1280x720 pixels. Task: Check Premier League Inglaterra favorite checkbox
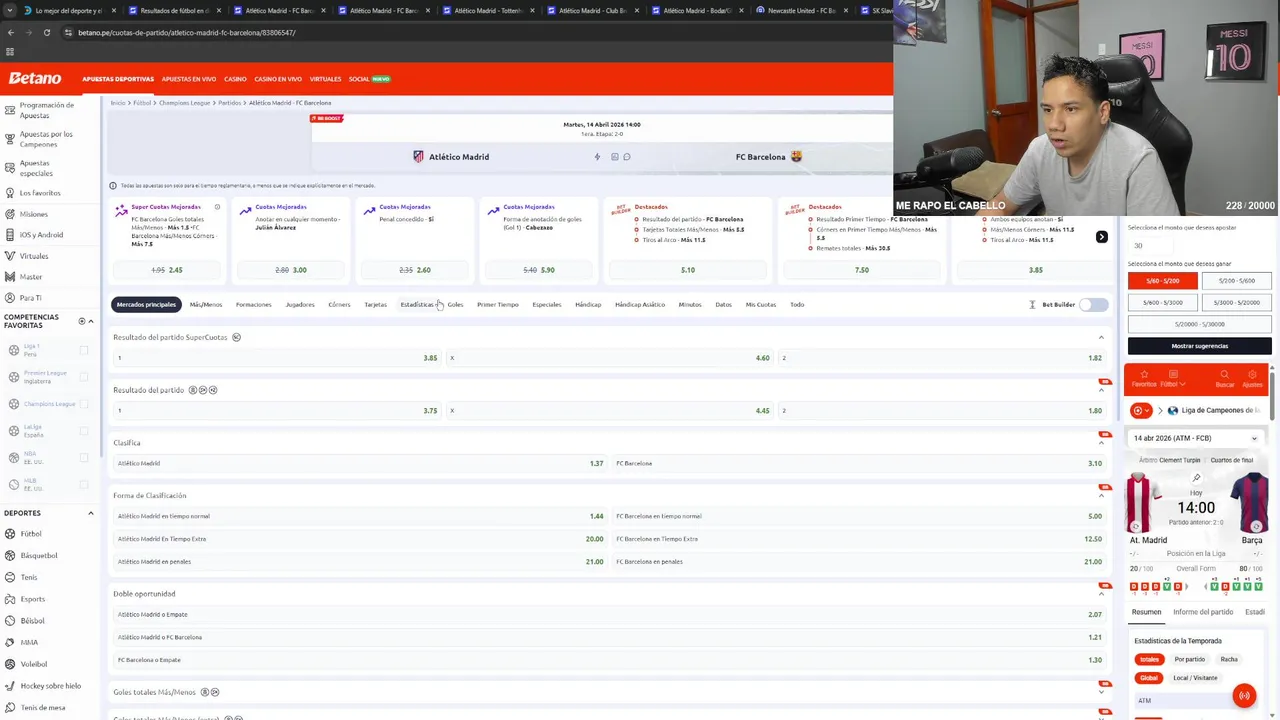click(x=84, y=377)
